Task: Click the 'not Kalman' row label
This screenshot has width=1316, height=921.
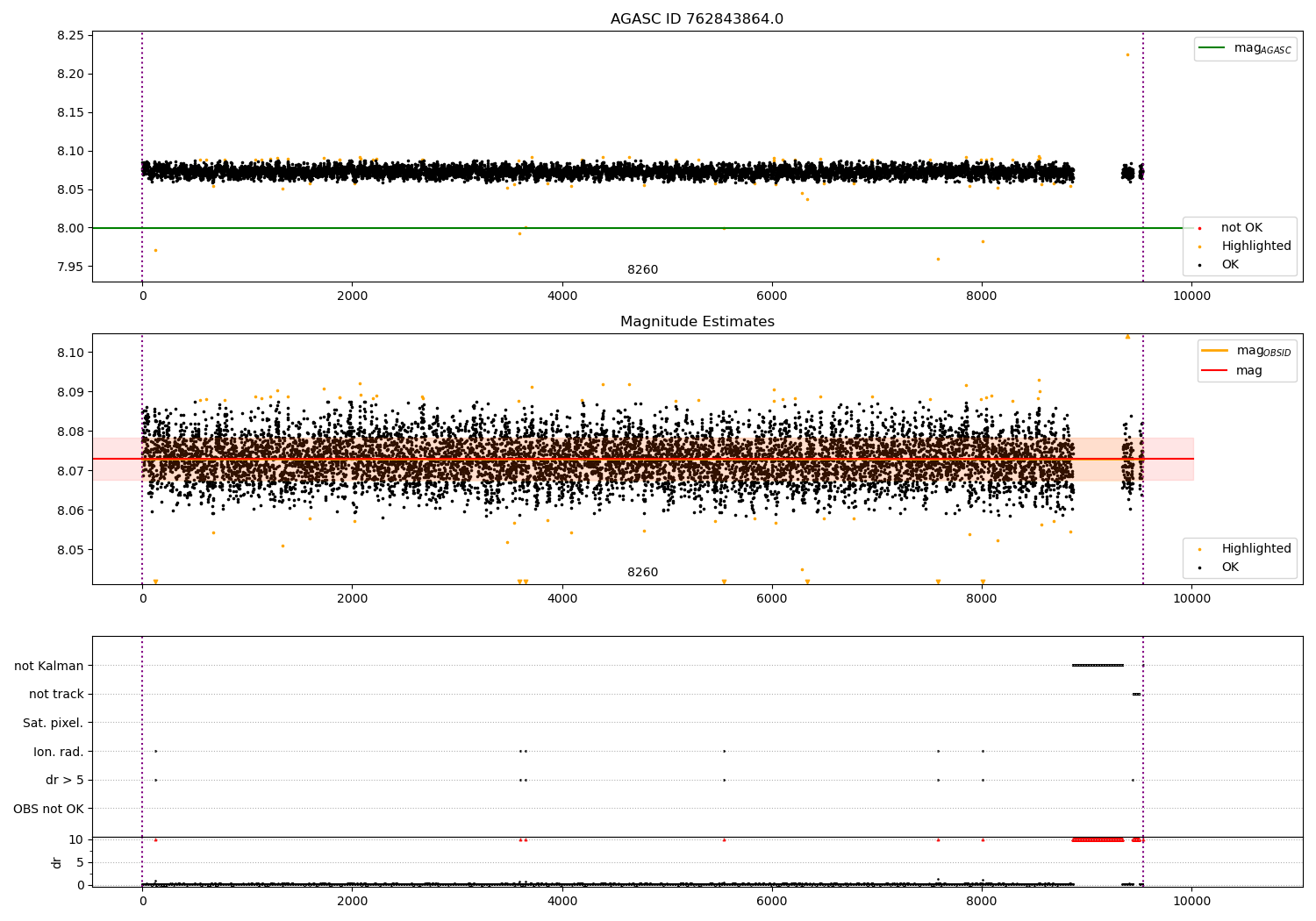Action: (x=49, y=666)
